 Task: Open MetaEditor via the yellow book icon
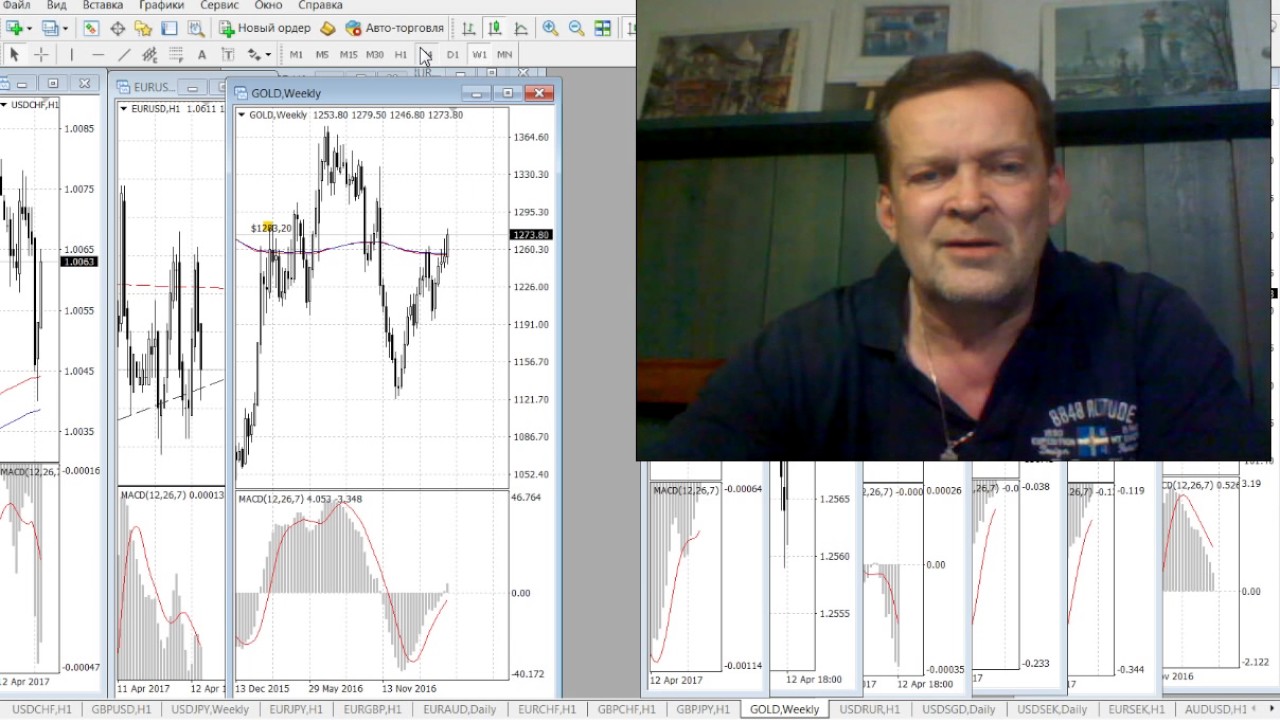(327, 28)
